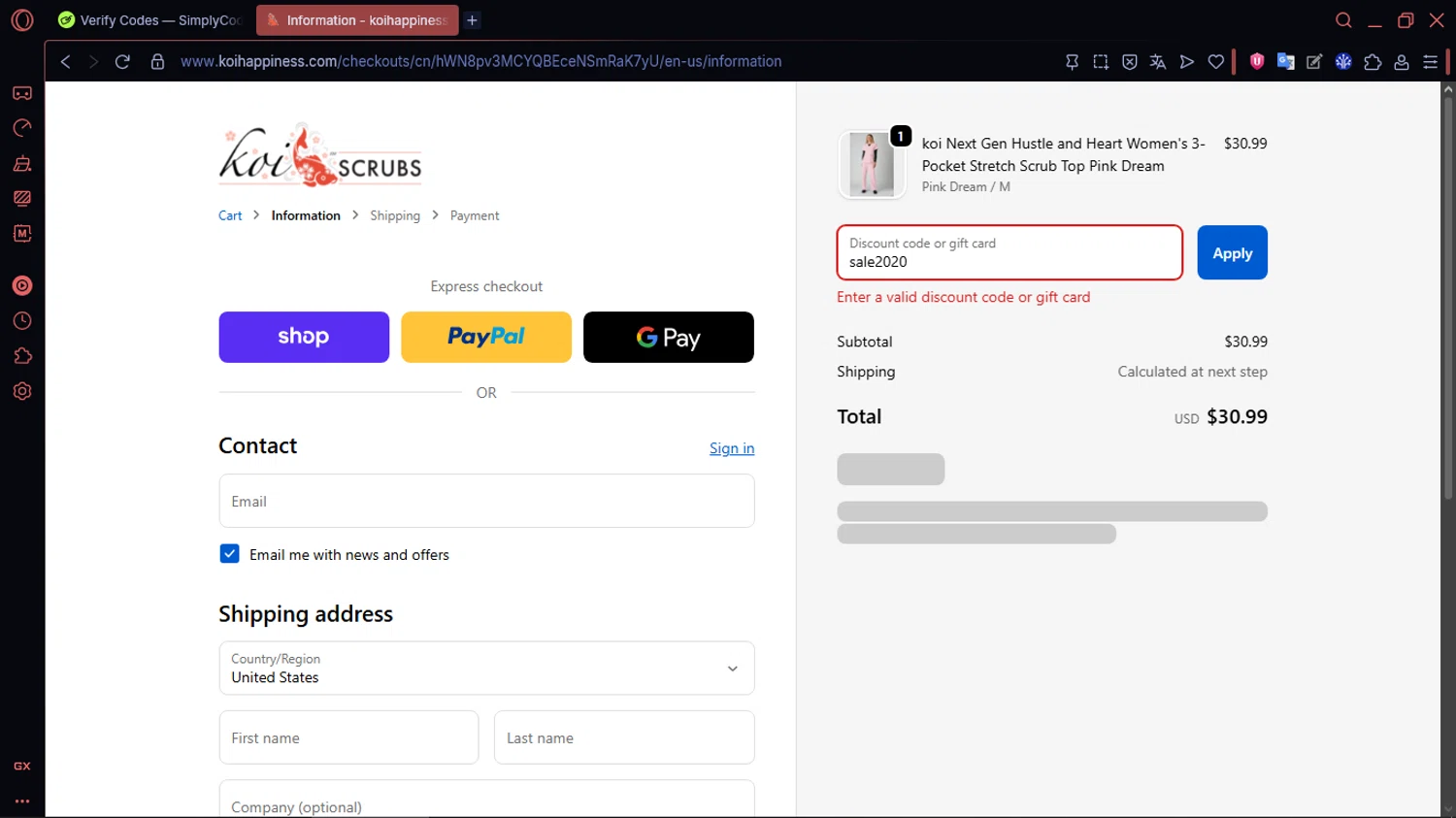Open Extensions cube icon in sidebar
The width and height of the screenshot is (1456, 818).
tap(22, 356)
